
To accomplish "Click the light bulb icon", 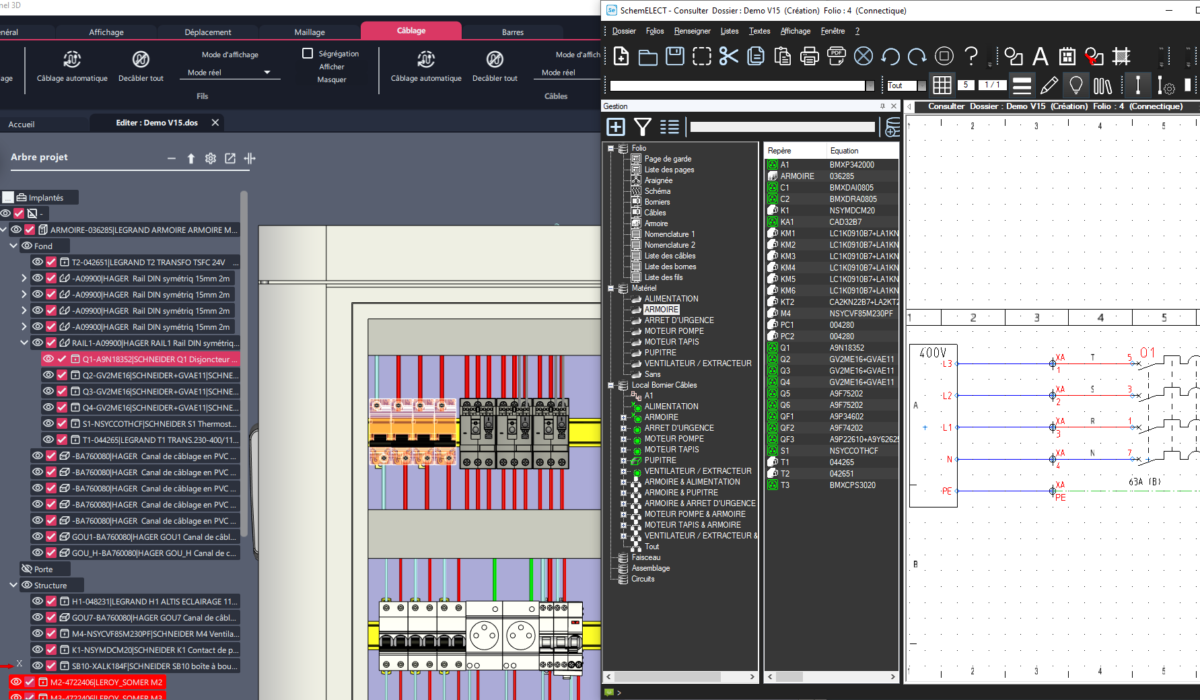I will [x=1076, y=85].
